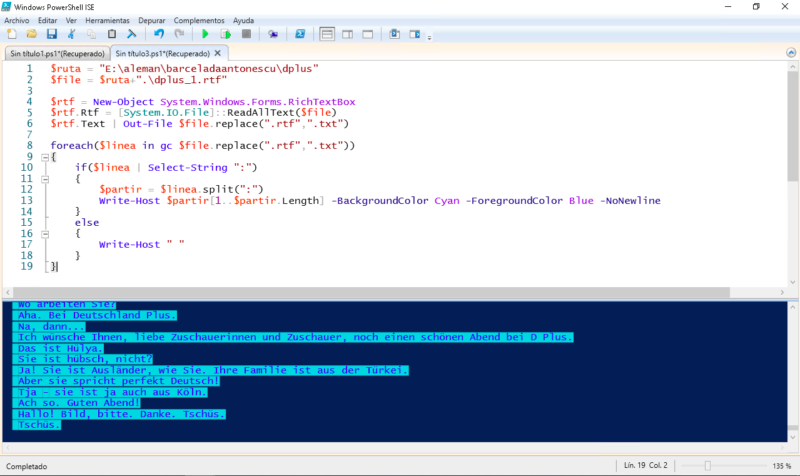Maximize script pane layout icon
The image size is (800, 476).
pyautogui.click(x=367, y=34)
